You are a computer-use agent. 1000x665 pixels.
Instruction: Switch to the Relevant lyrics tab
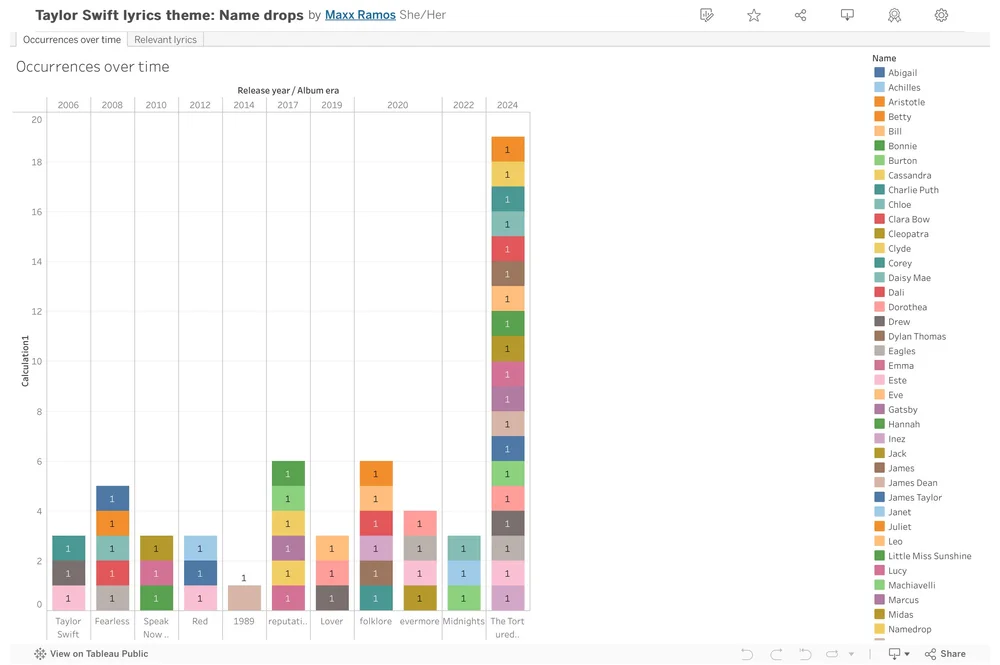point(165,39)
